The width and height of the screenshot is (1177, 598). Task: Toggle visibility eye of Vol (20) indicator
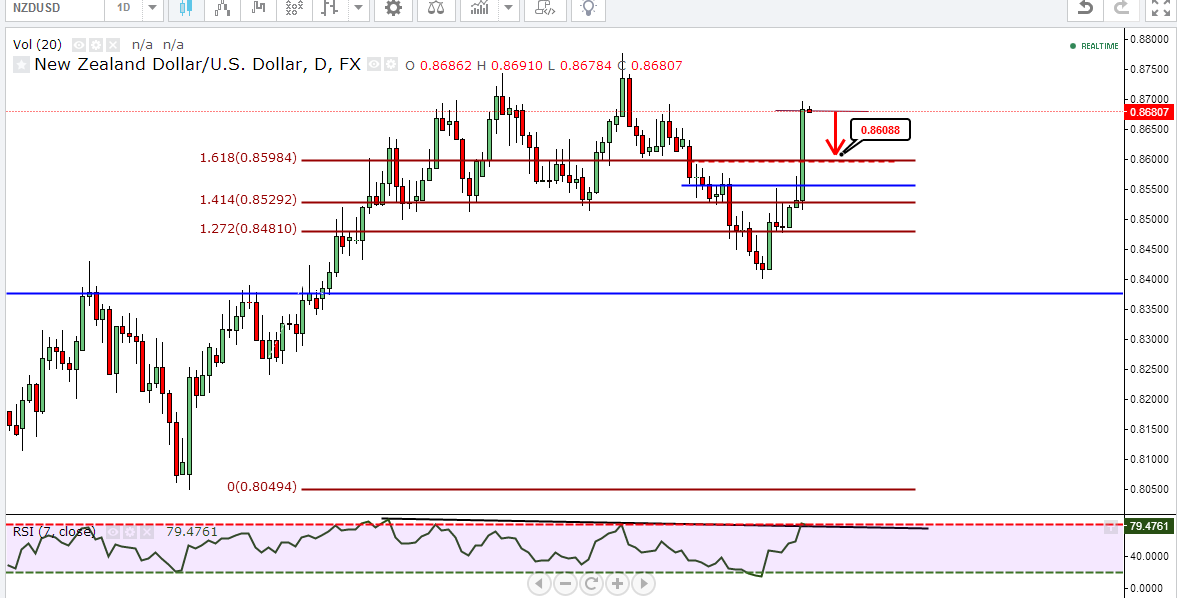coord(79,45)
